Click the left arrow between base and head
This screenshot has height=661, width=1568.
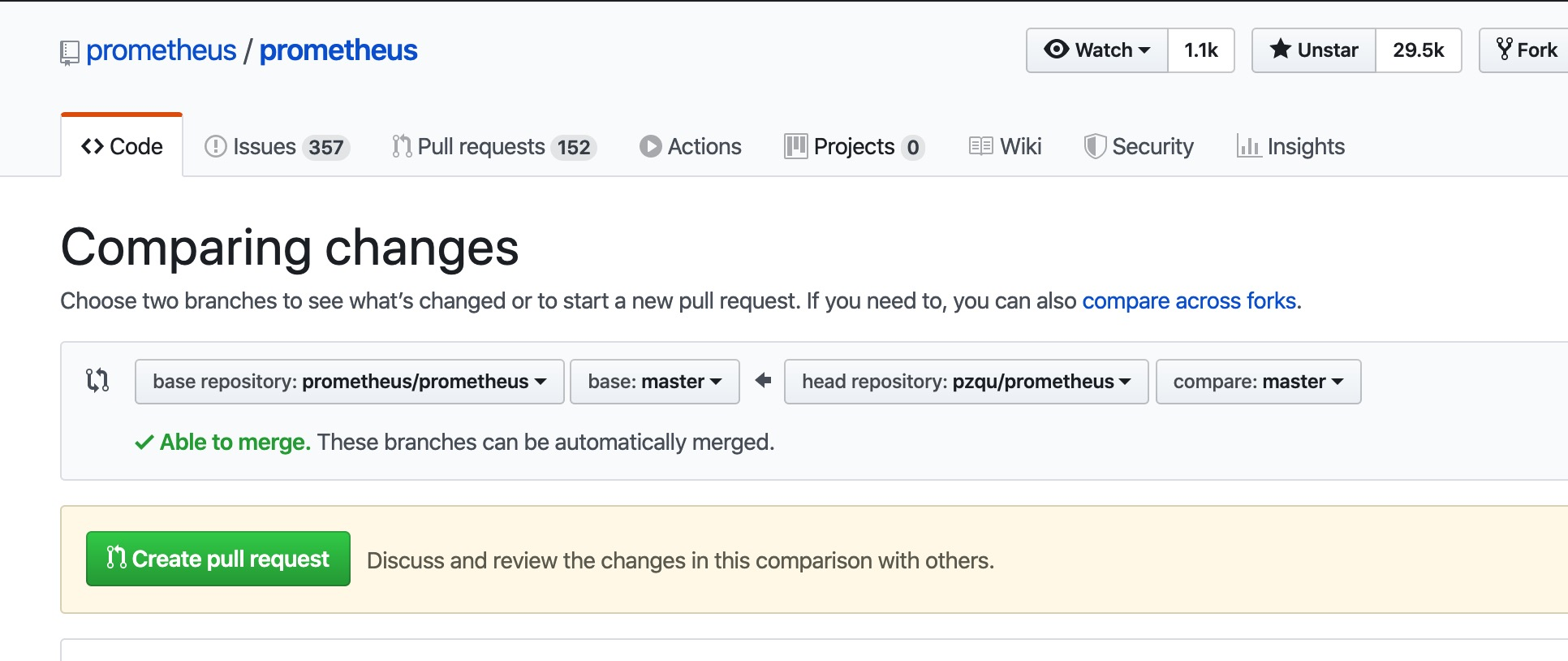[x=763, y=380]
